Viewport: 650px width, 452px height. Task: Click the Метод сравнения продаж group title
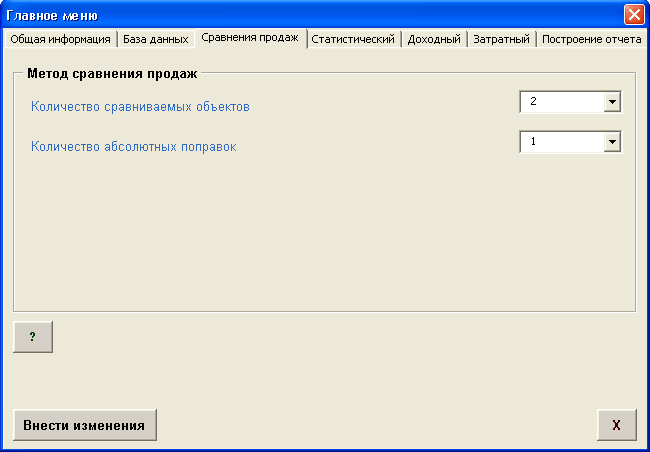pos(112,74)
